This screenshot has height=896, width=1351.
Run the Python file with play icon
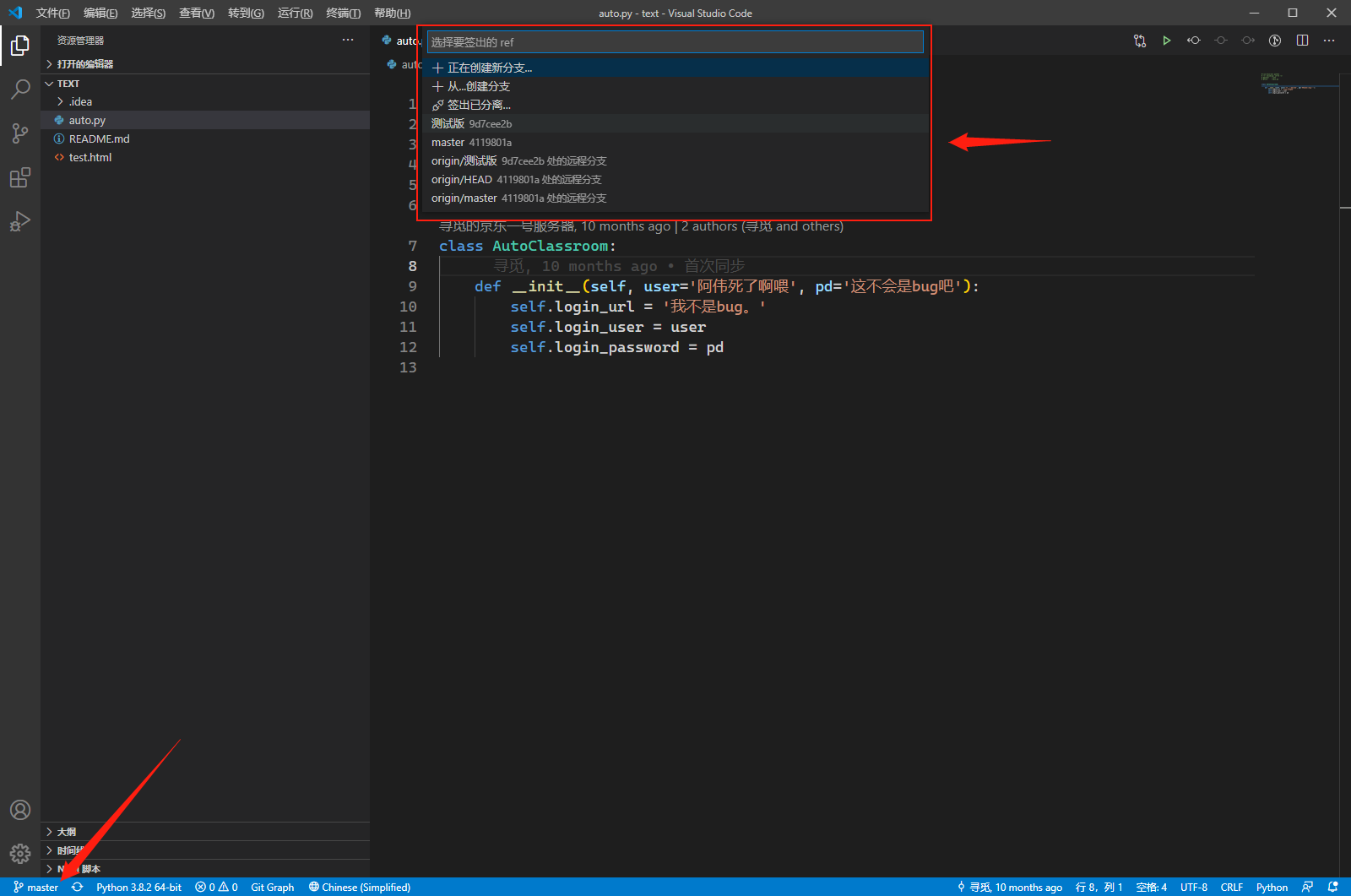pos(1167,41)
